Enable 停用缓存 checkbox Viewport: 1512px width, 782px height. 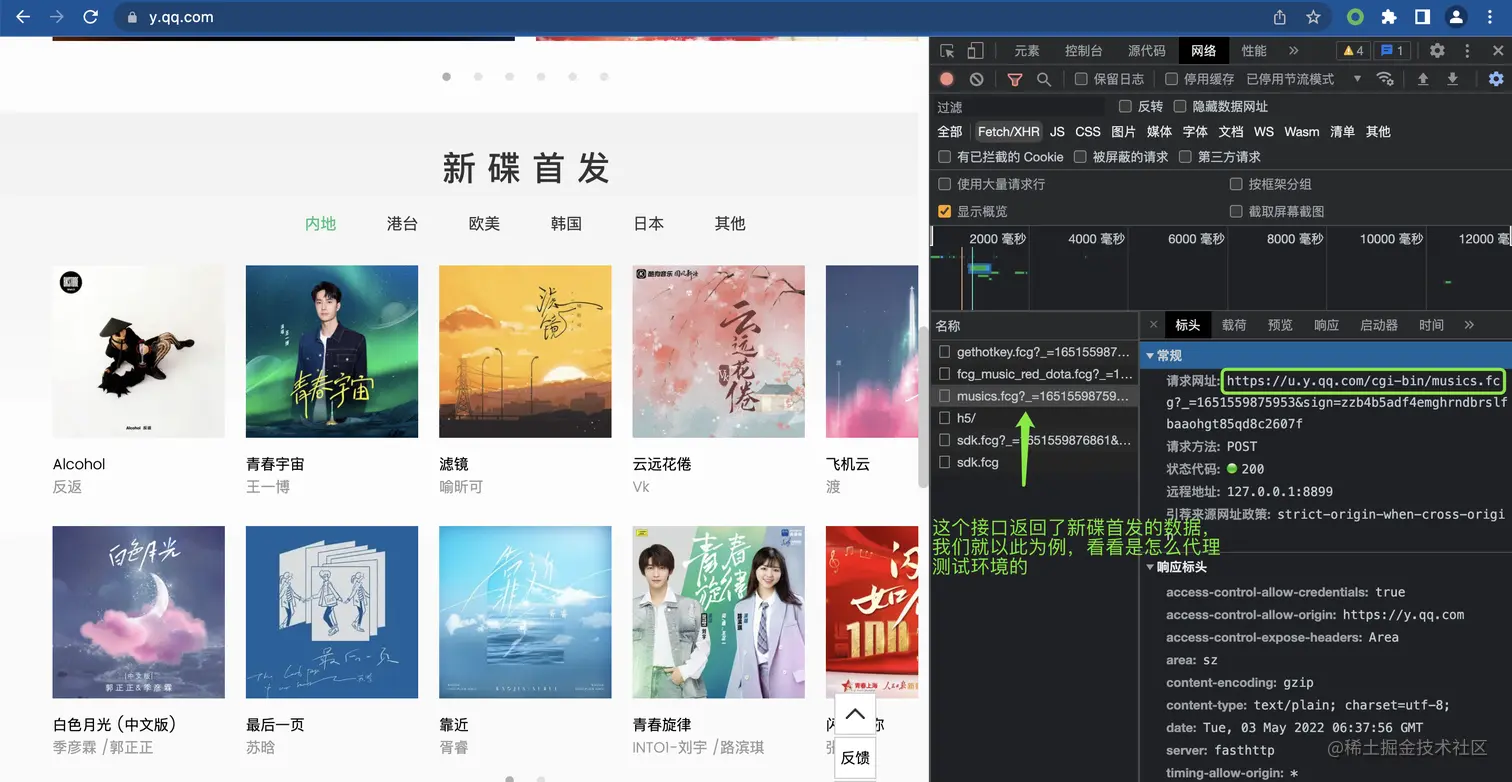point(1171,79)
